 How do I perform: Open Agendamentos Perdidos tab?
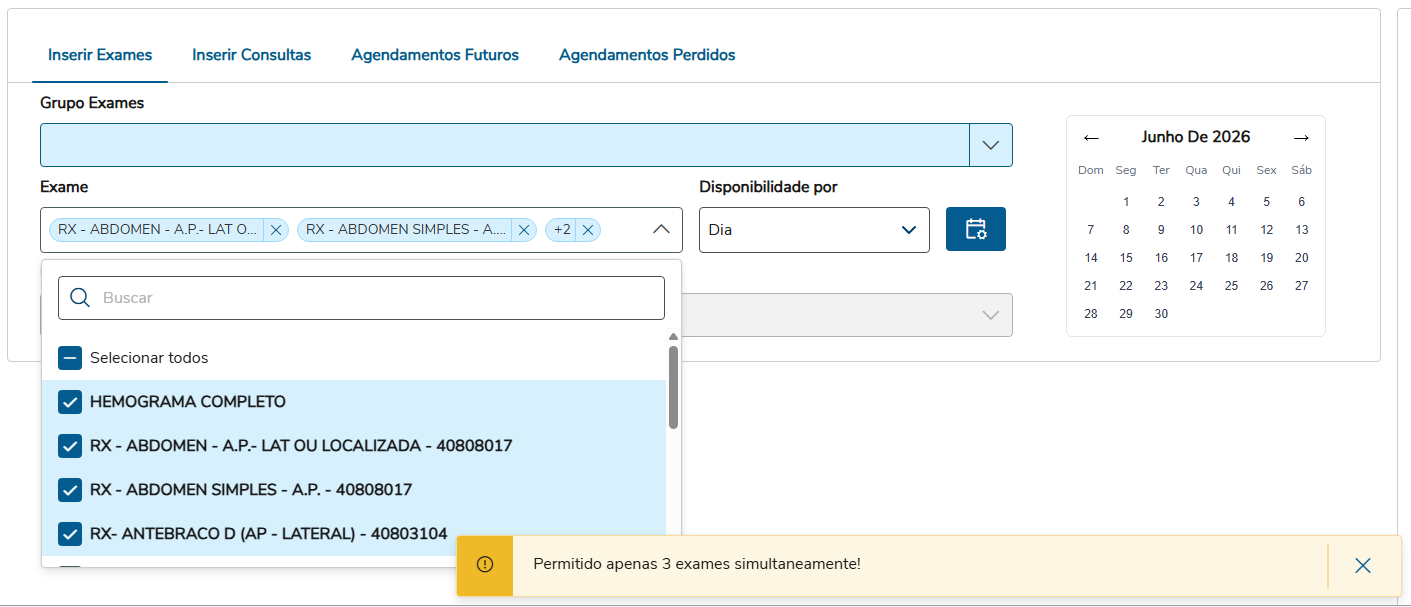(647, 55)
